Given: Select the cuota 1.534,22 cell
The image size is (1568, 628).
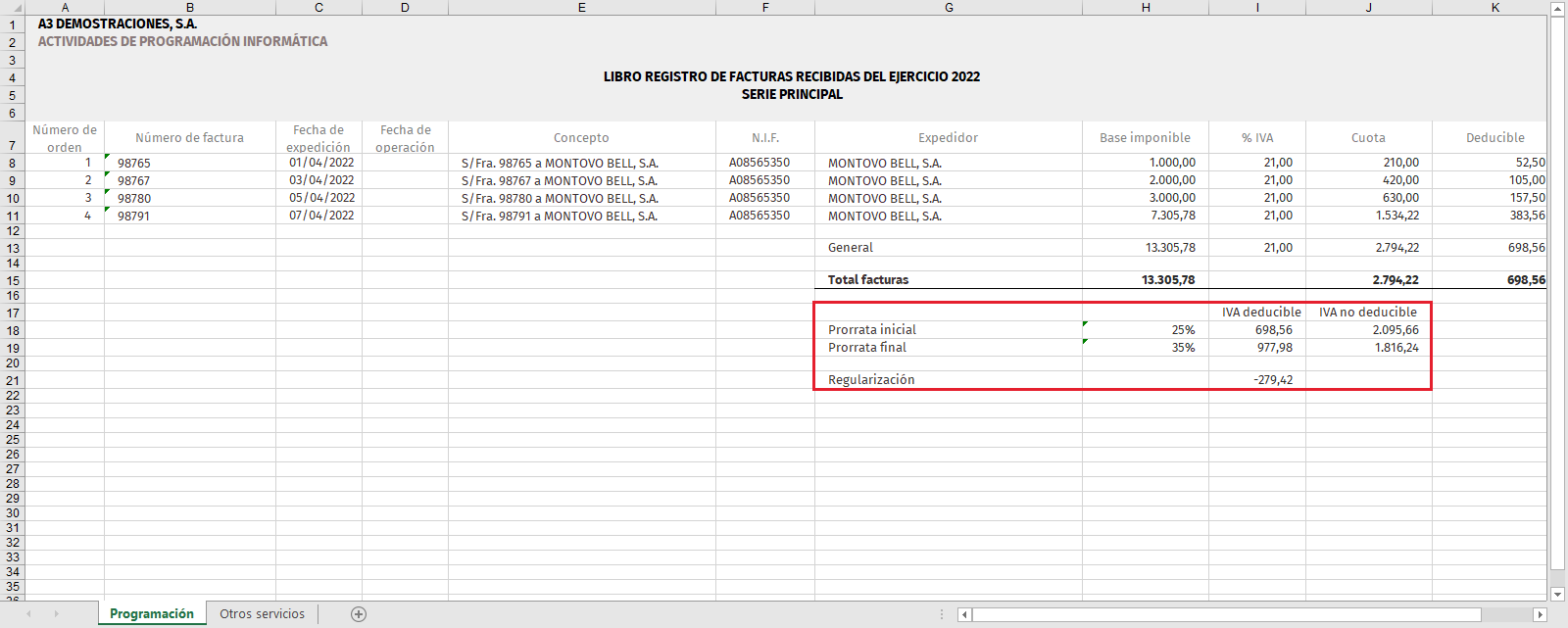Looking at the screenshot, I should [x=1369, y=216].
